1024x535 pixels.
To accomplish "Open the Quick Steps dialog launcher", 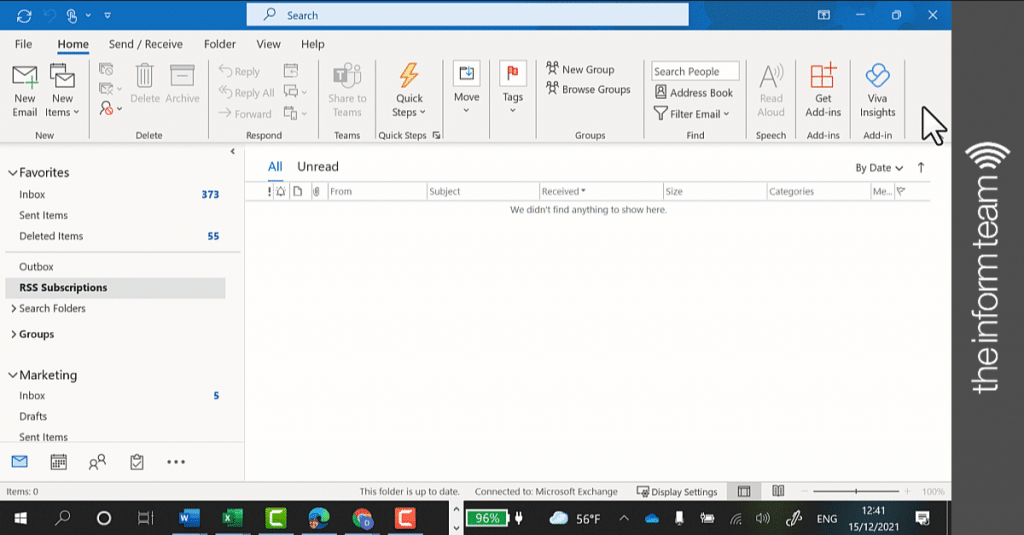I will point(436,135).
